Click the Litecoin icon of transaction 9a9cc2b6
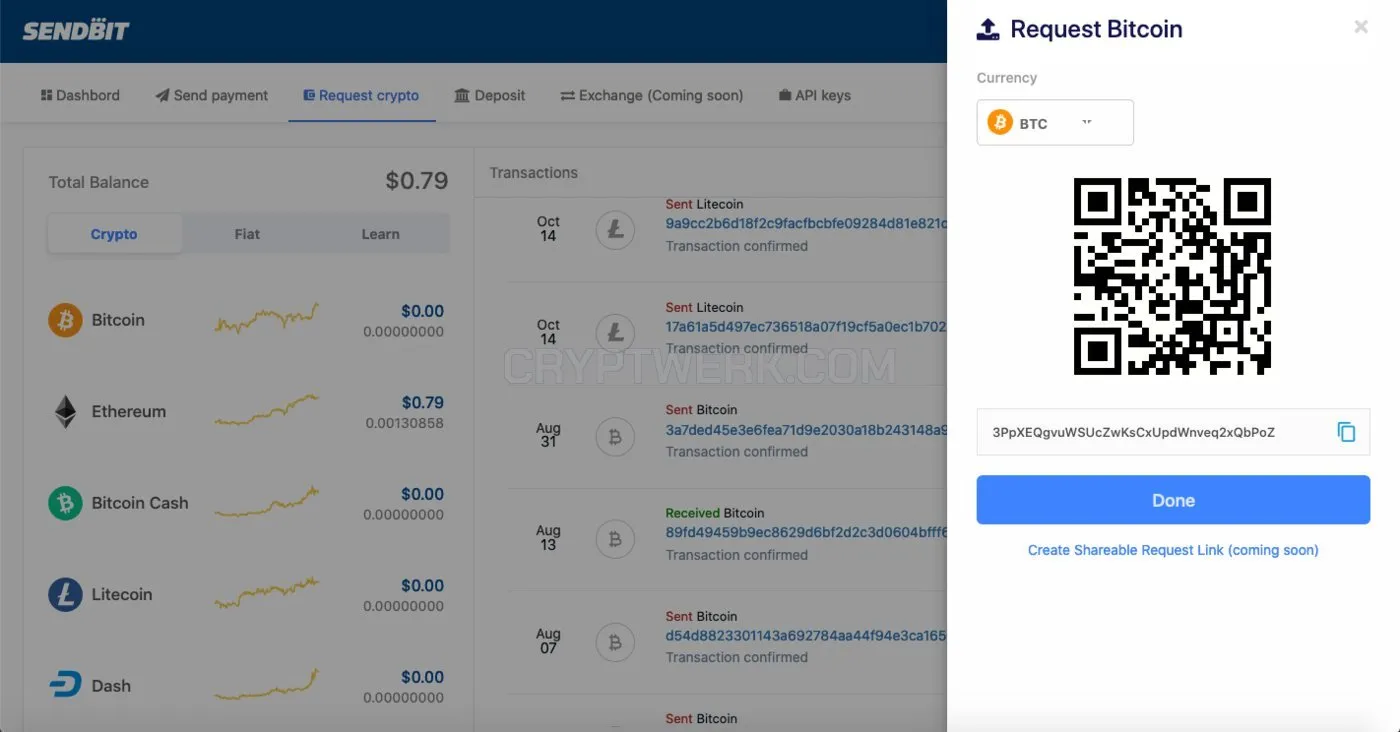Viewport: 1400px width, 732px height. pyautogui.click(x=615, y=230)
